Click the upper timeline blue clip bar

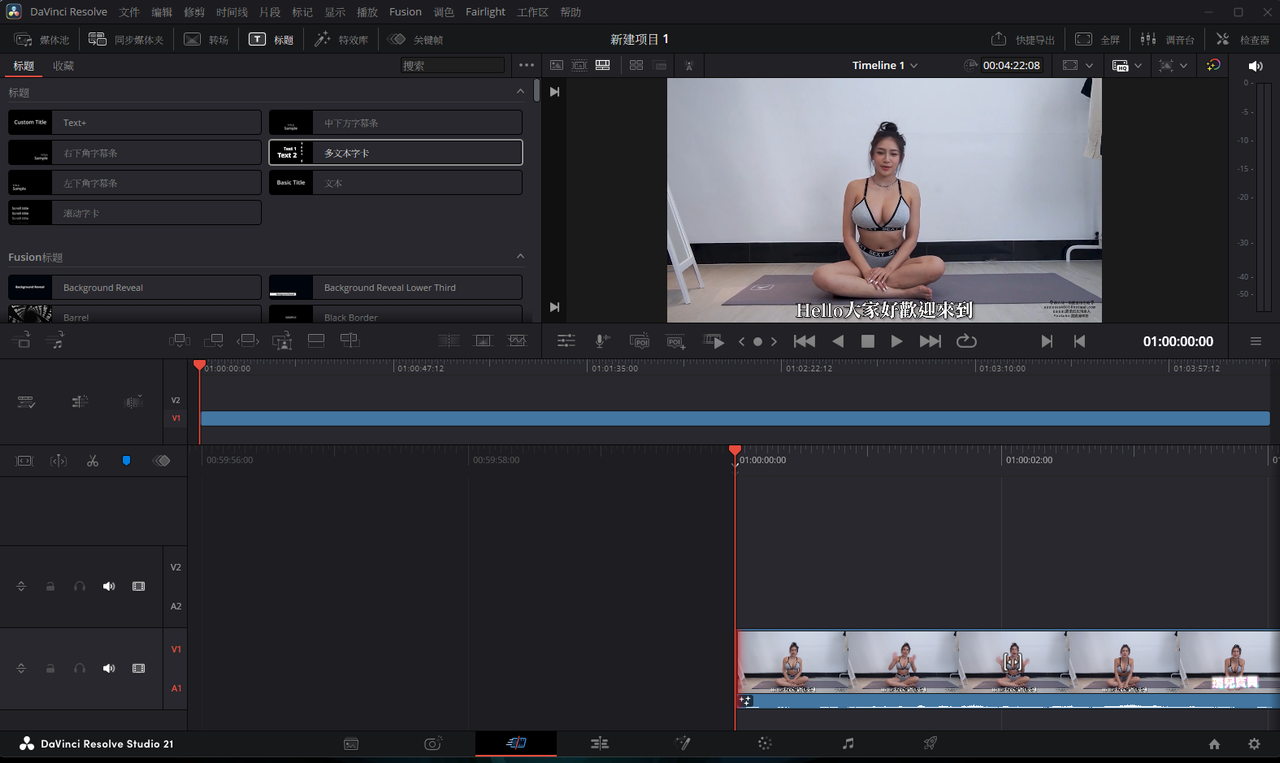(x=735, y=418)
